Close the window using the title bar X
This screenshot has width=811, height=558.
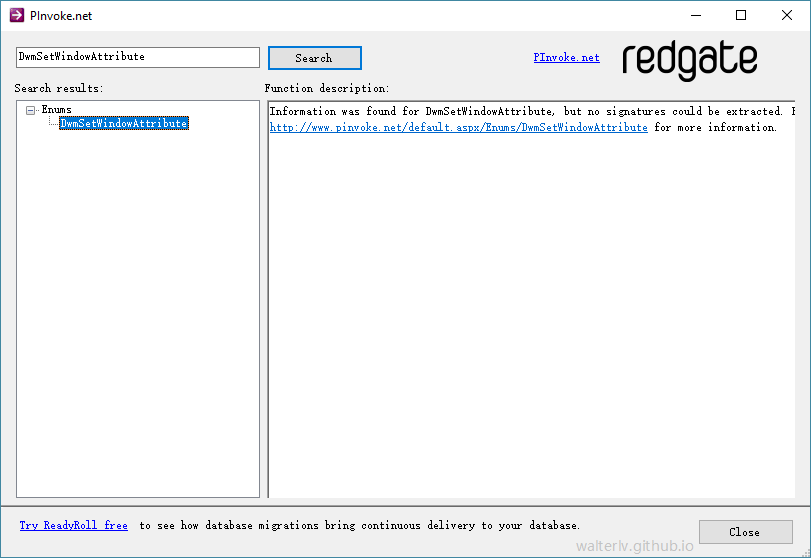(786, 16)
